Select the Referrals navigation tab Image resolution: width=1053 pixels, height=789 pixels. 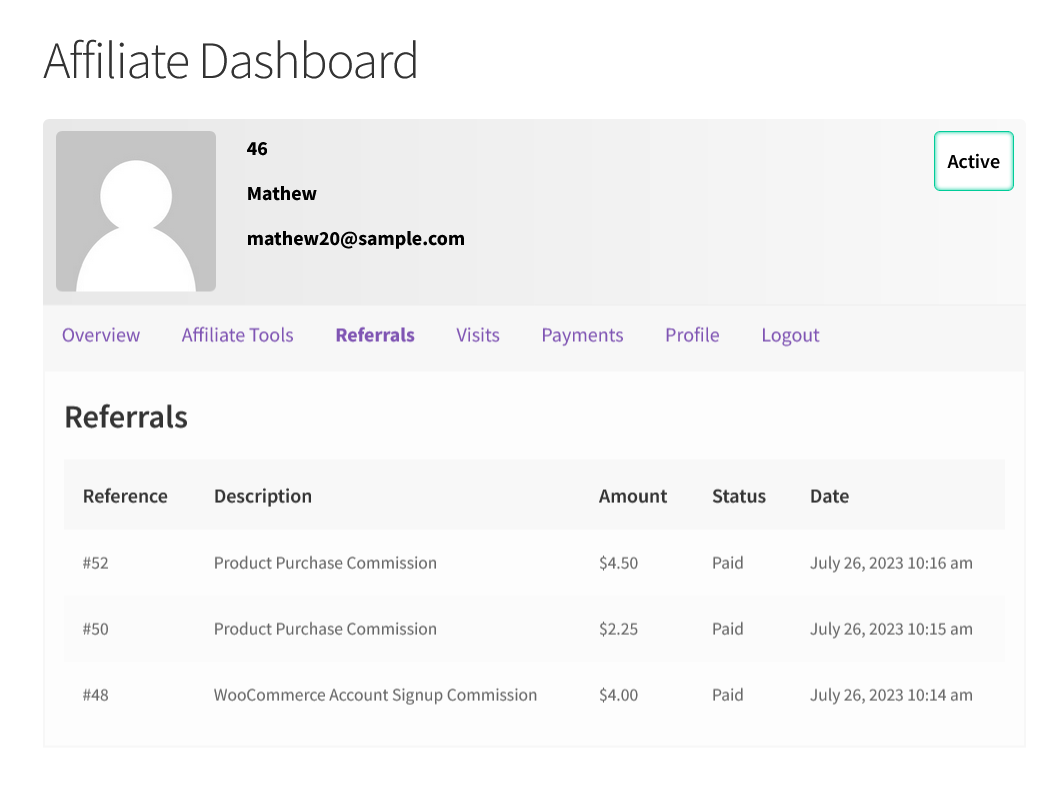coord(374,335)
